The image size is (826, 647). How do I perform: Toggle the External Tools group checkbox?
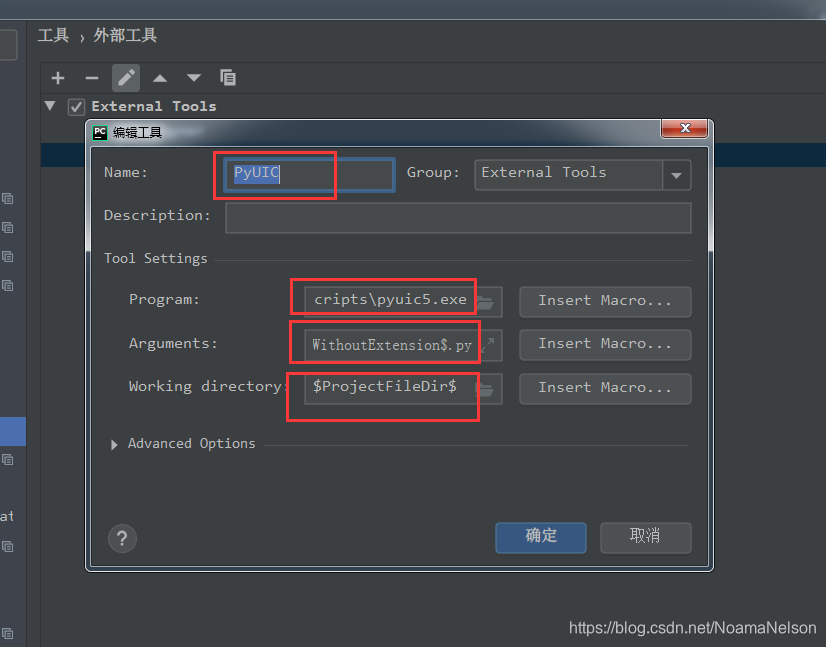[x=76, y=107]
